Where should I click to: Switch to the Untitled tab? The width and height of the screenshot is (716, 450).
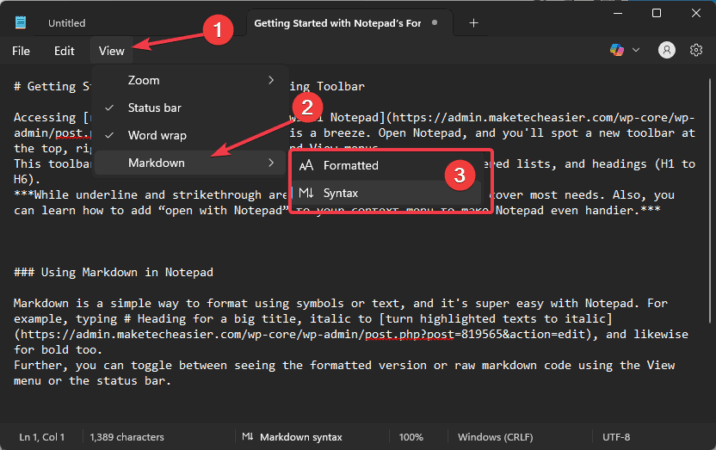click(67, 23)
